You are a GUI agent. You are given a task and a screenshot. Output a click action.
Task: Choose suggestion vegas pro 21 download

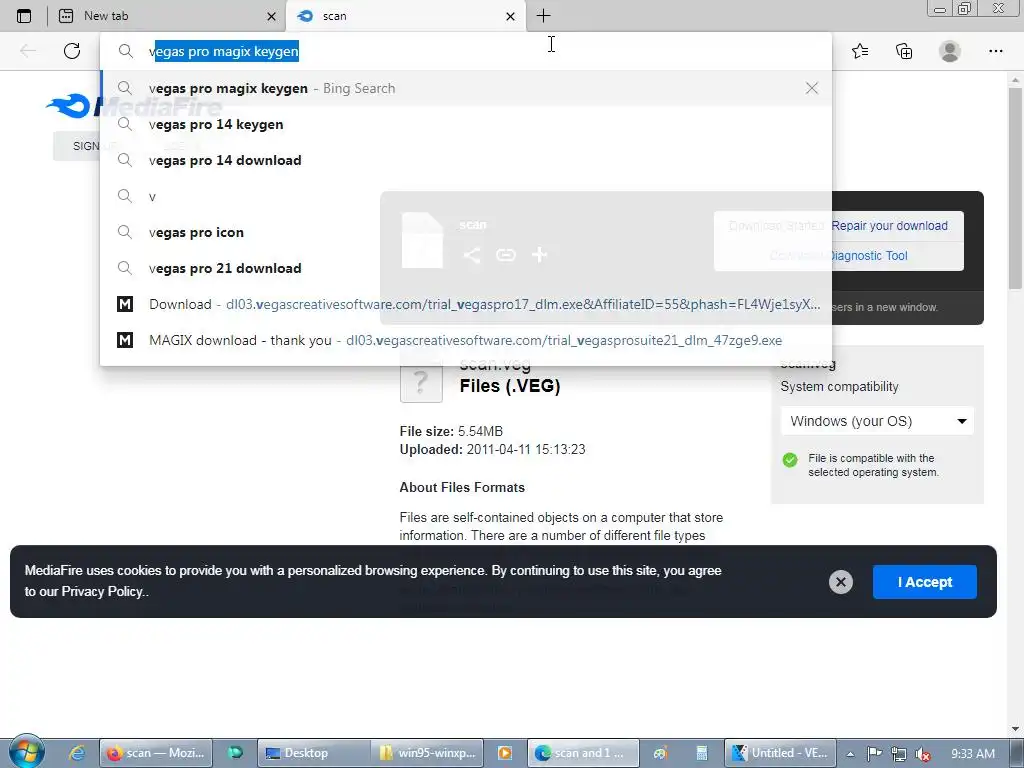[x=466, y=268]
